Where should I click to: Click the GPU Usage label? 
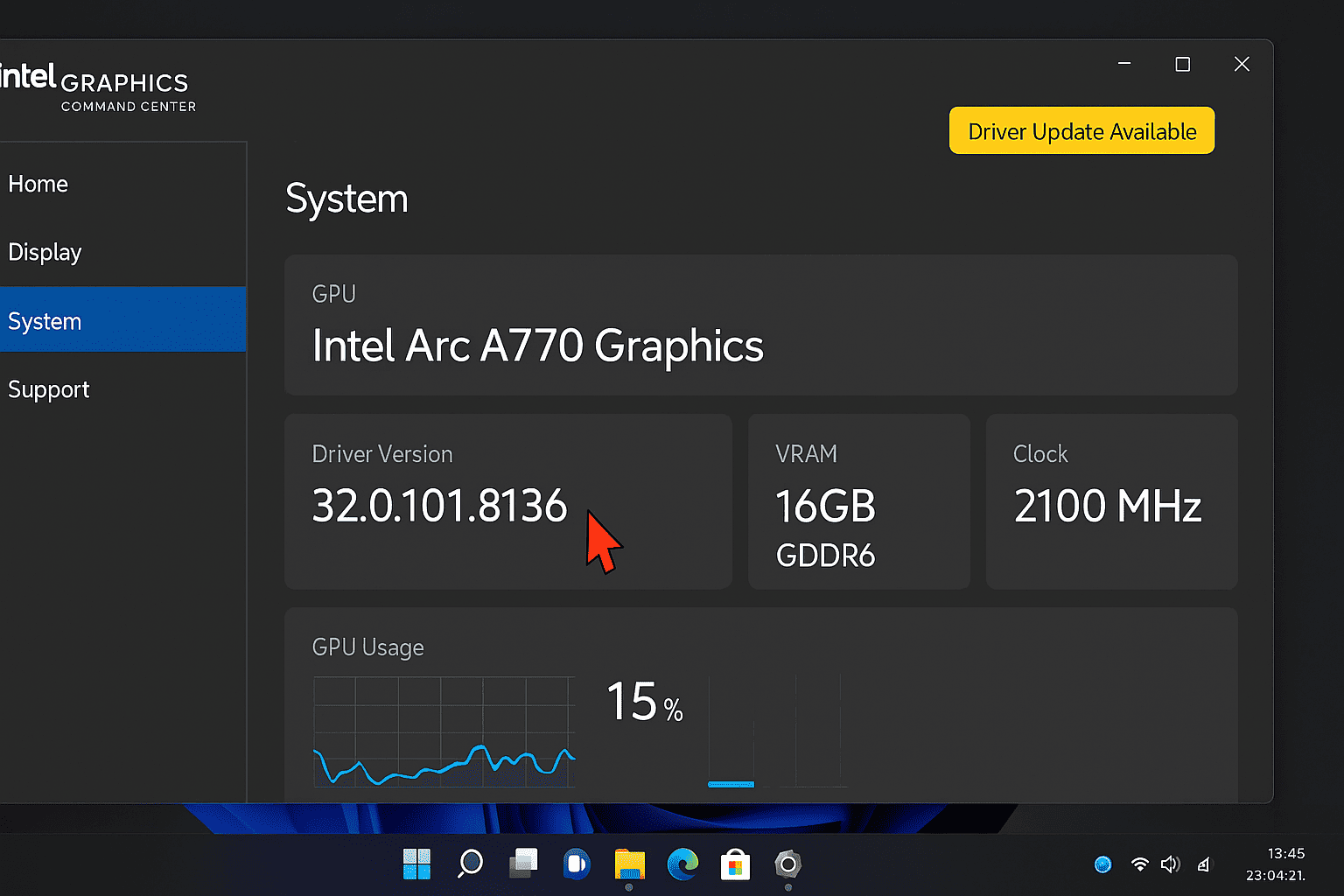coord(367,647)
